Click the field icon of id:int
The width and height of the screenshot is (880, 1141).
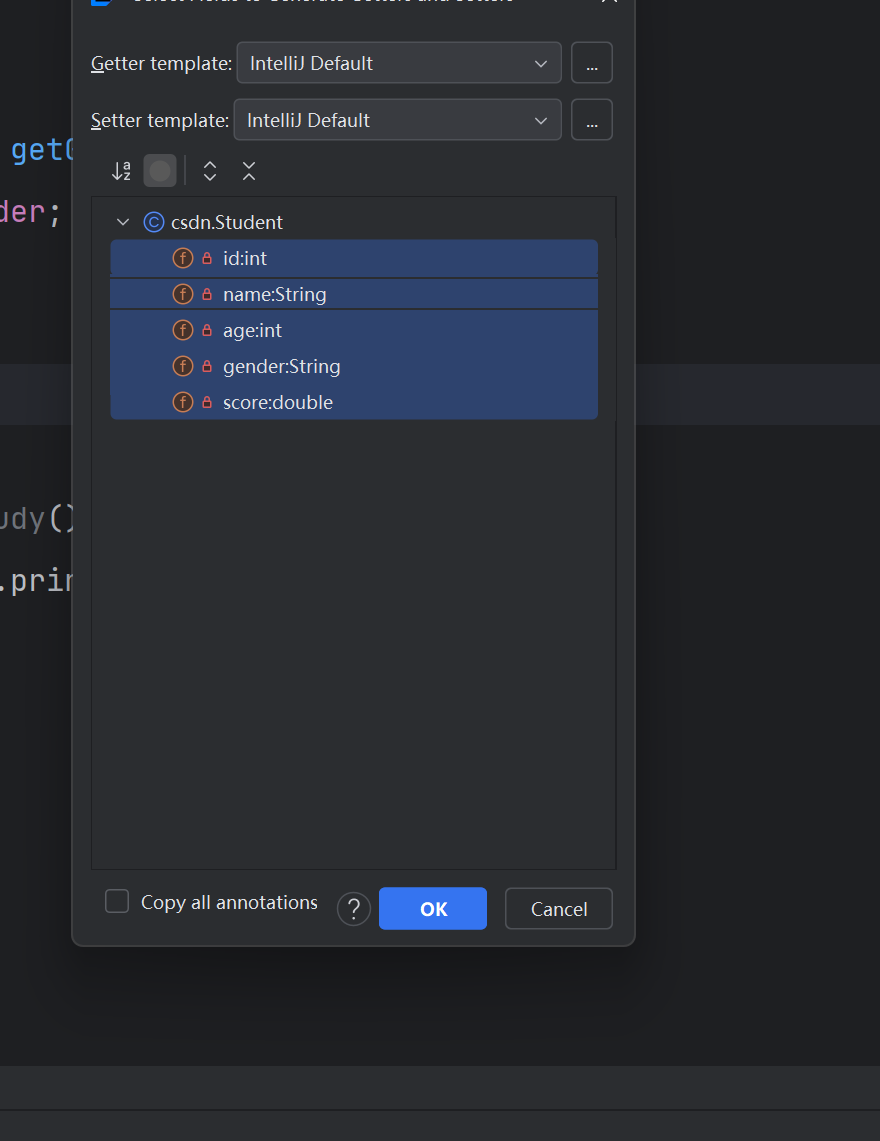[183, 258]
